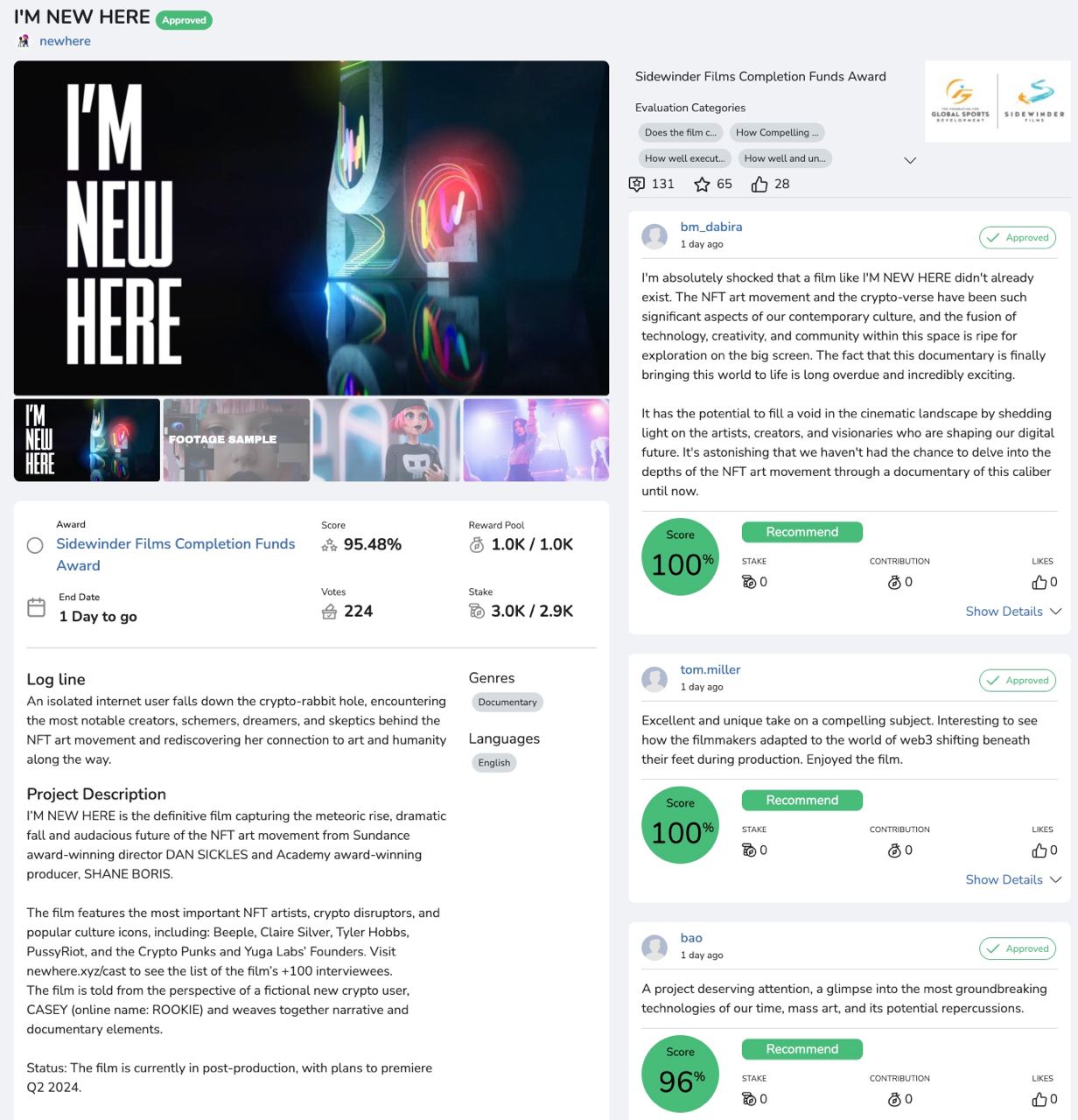
Task: Expand Show Details on bm_dabira's review
Action: tap(1013, 612)
